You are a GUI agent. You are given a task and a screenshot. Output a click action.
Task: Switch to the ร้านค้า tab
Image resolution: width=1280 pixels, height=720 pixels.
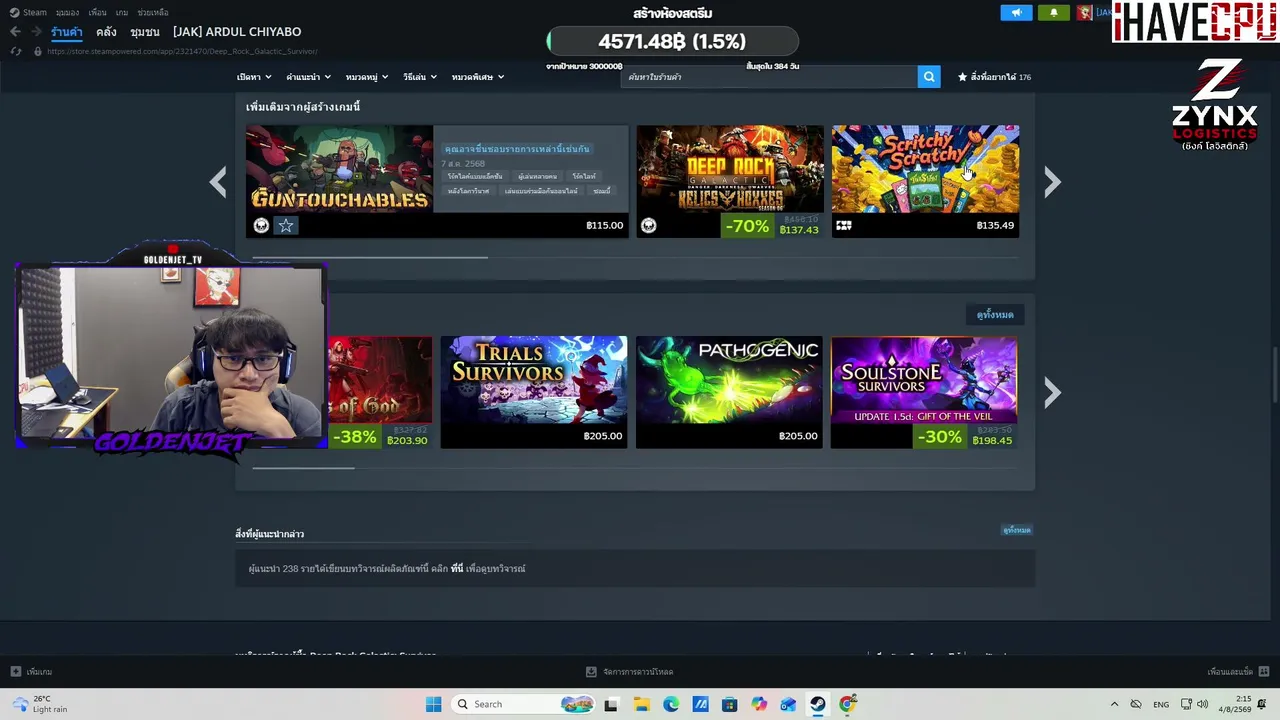(x=67, y=32)
